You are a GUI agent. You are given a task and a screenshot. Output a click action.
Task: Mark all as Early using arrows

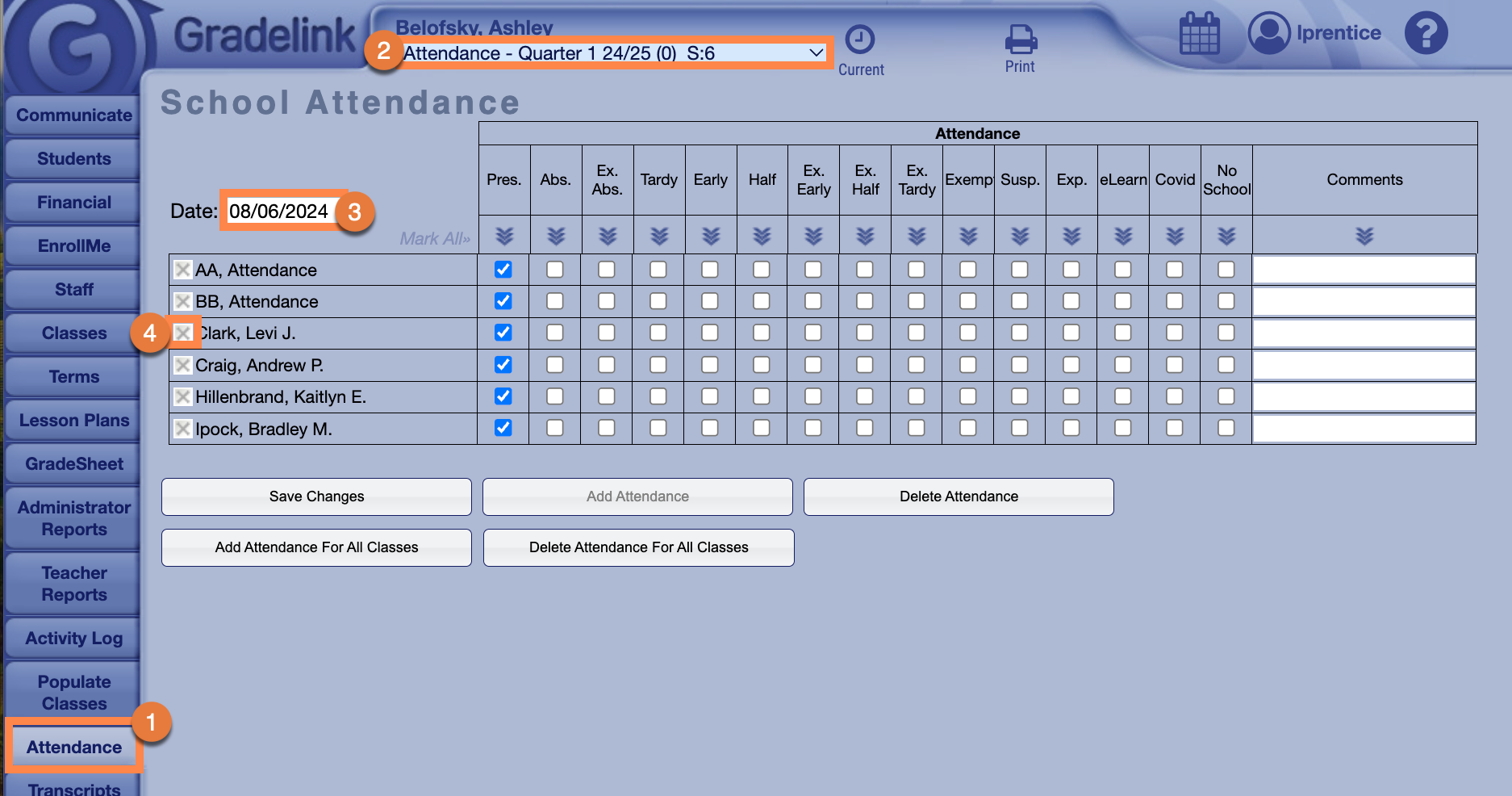click(x=711, y=236)
